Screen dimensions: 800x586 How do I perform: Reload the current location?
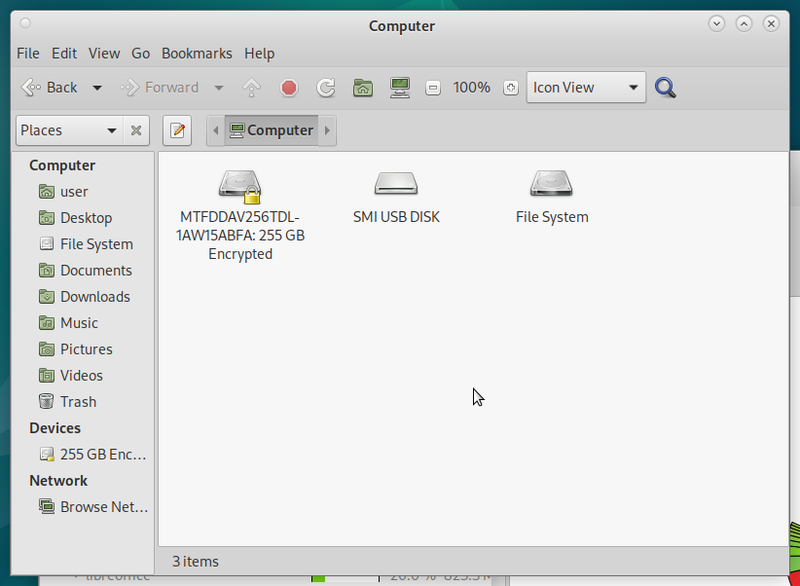[326, 87]
